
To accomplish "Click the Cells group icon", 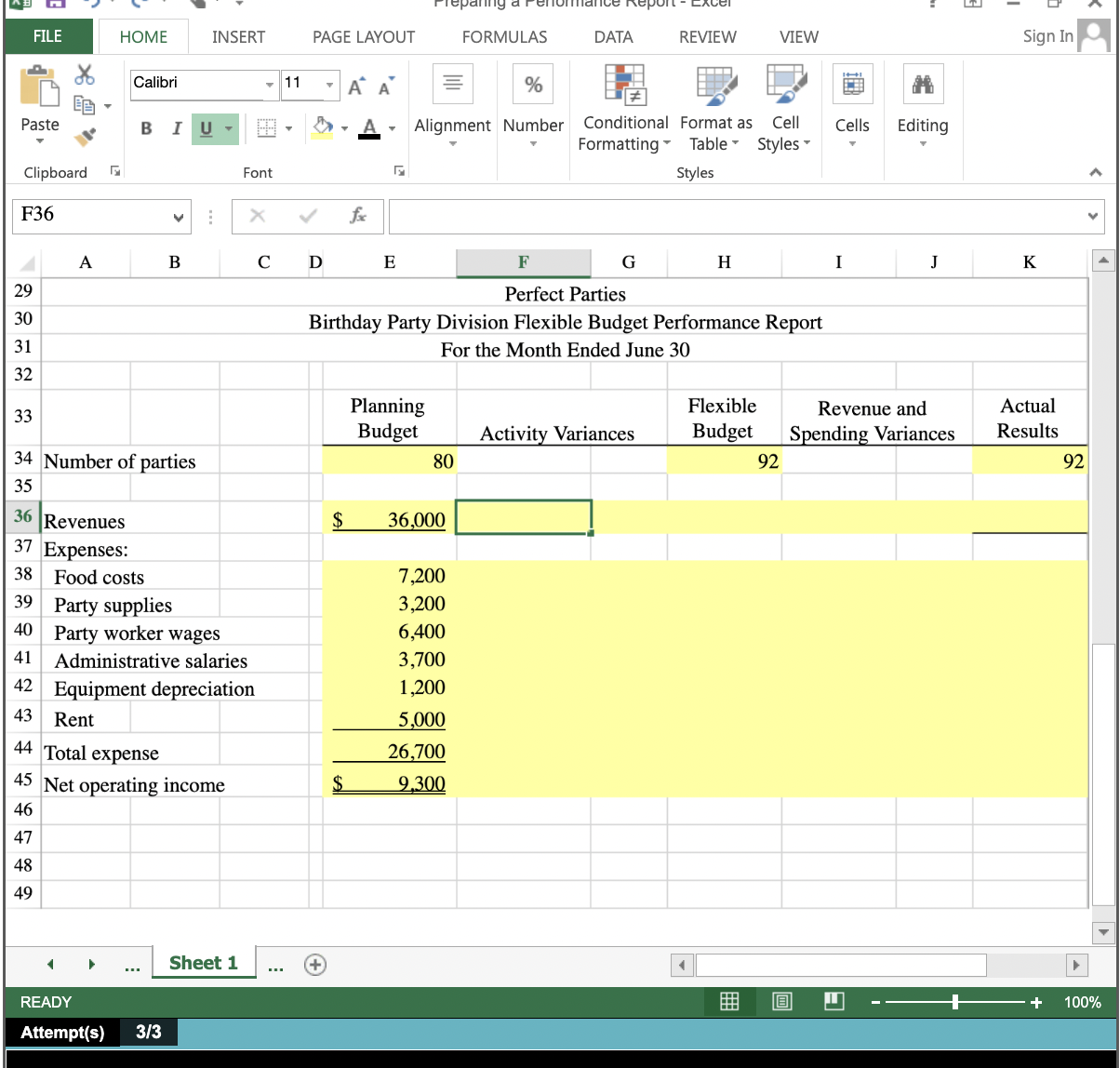I will click(852, 86).
